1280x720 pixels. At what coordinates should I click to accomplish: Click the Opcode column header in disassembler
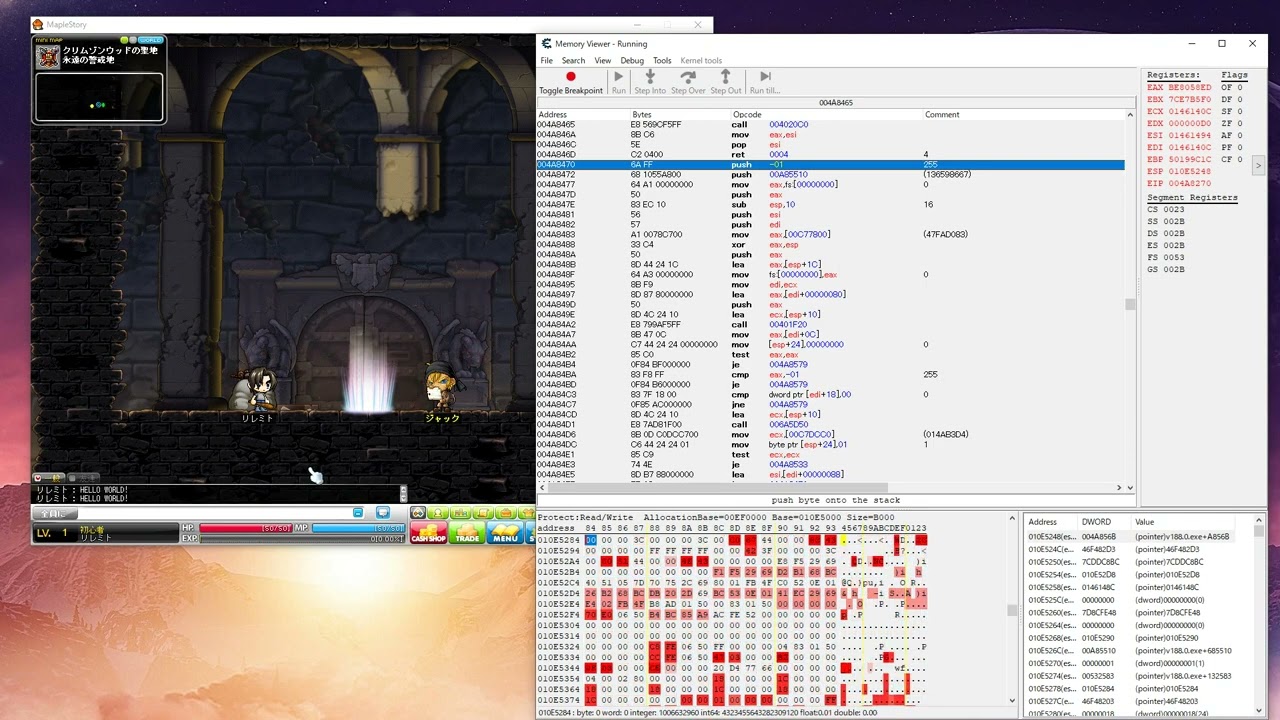click(x=826, y=114)
